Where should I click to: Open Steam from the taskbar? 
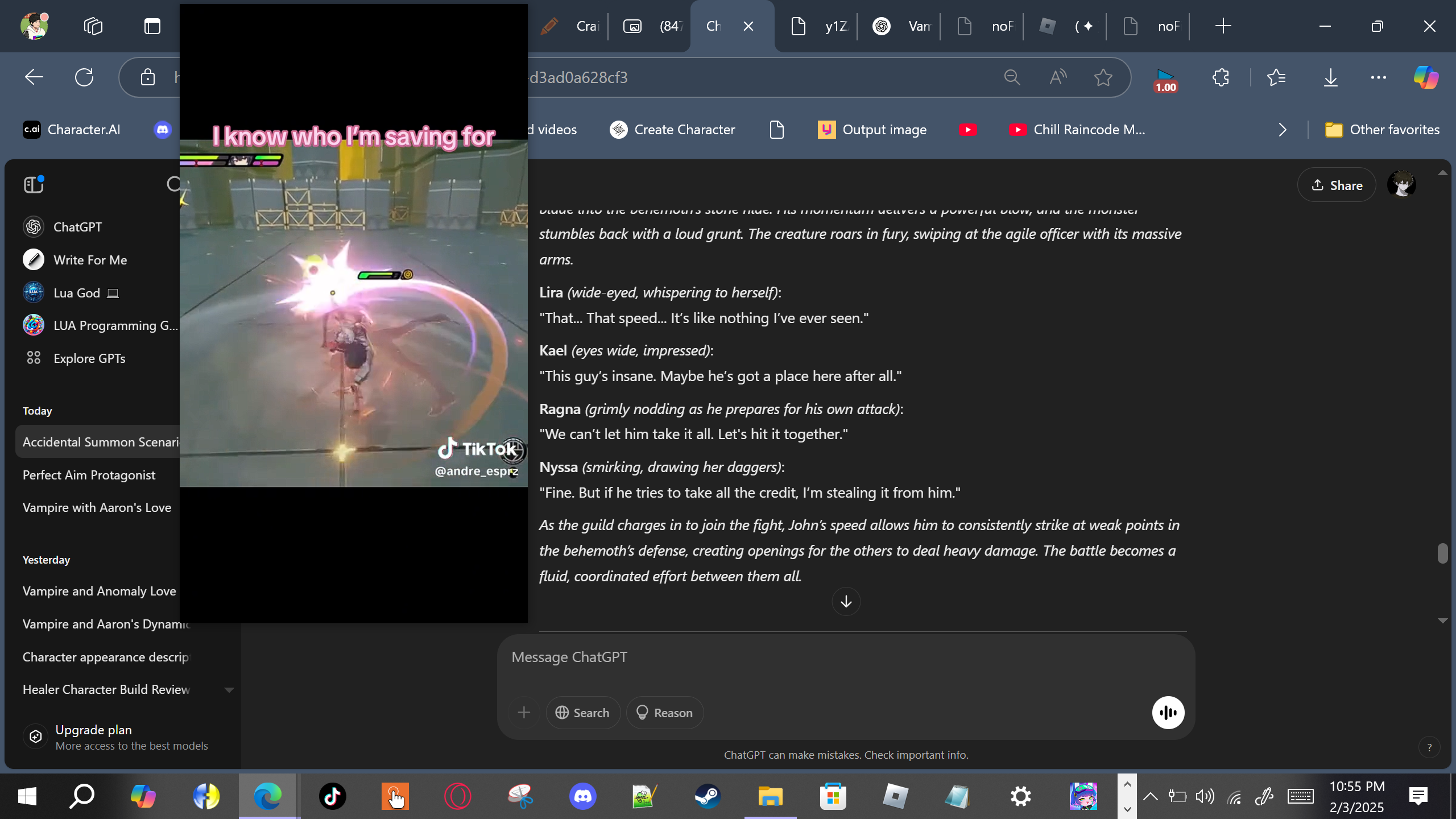click(708, 796)
